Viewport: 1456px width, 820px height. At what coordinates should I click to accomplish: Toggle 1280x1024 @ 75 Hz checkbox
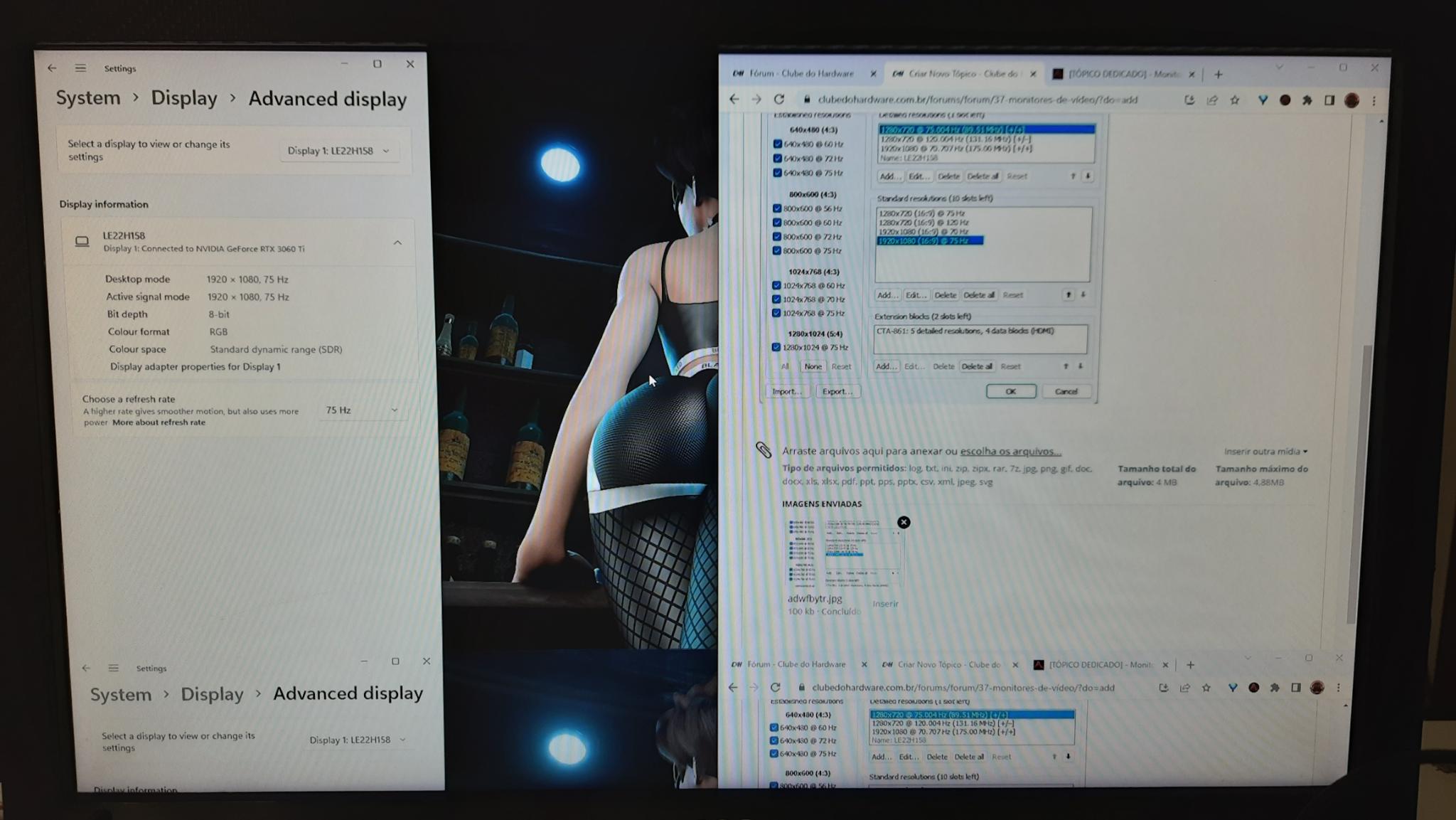[776, 347]
